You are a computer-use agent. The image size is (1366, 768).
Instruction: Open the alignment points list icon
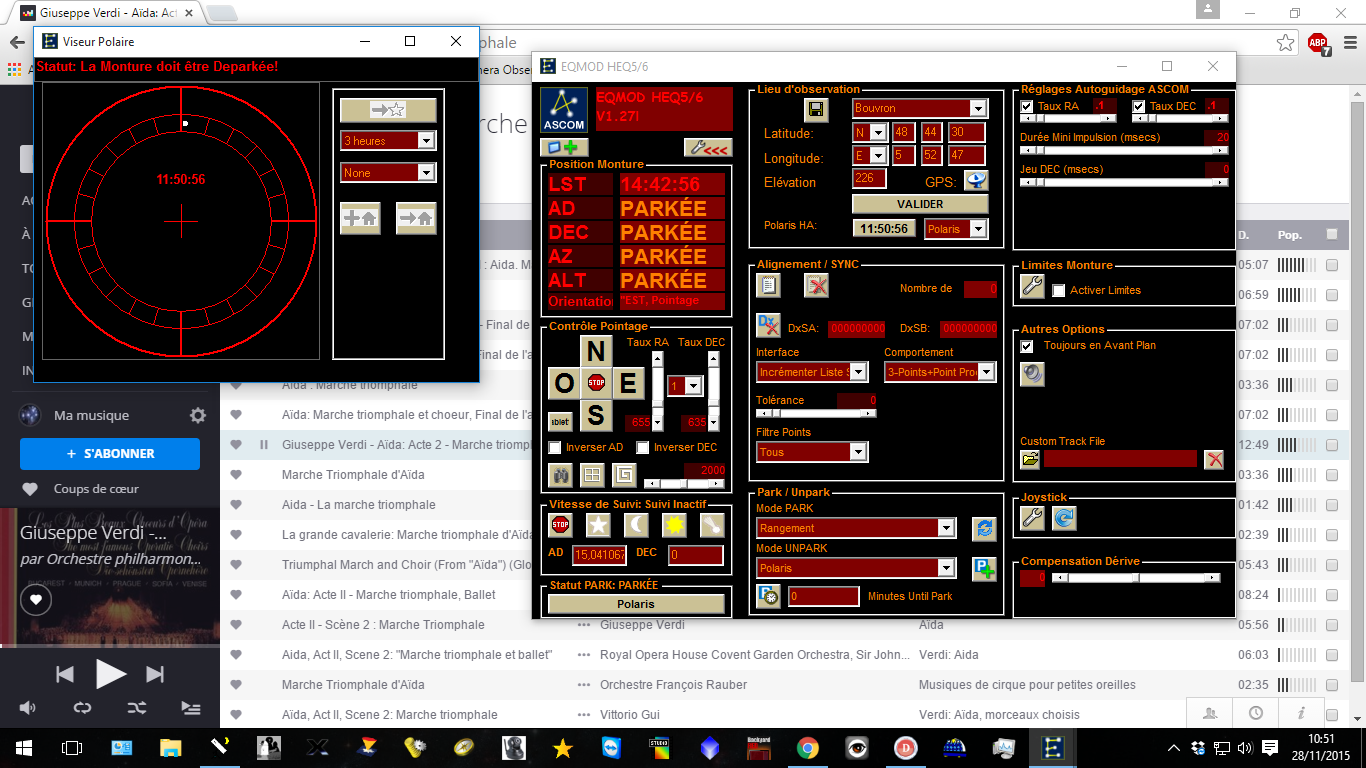tap(768, 286)
